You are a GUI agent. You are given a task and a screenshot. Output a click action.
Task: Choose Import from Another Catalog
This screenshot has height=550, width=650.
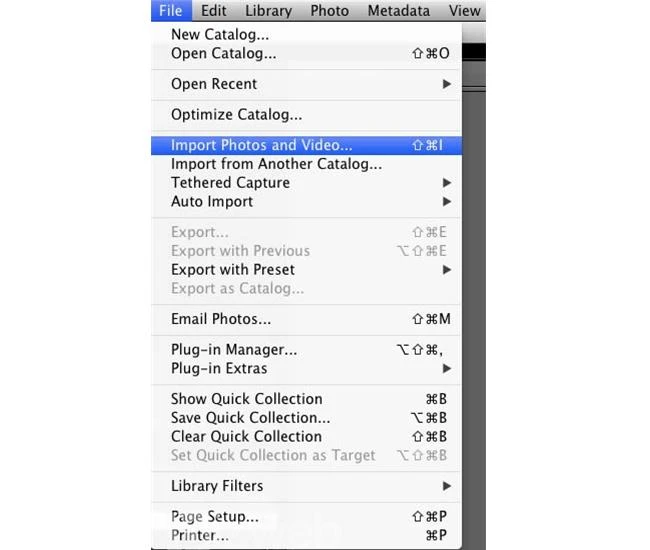coord(276,164)
